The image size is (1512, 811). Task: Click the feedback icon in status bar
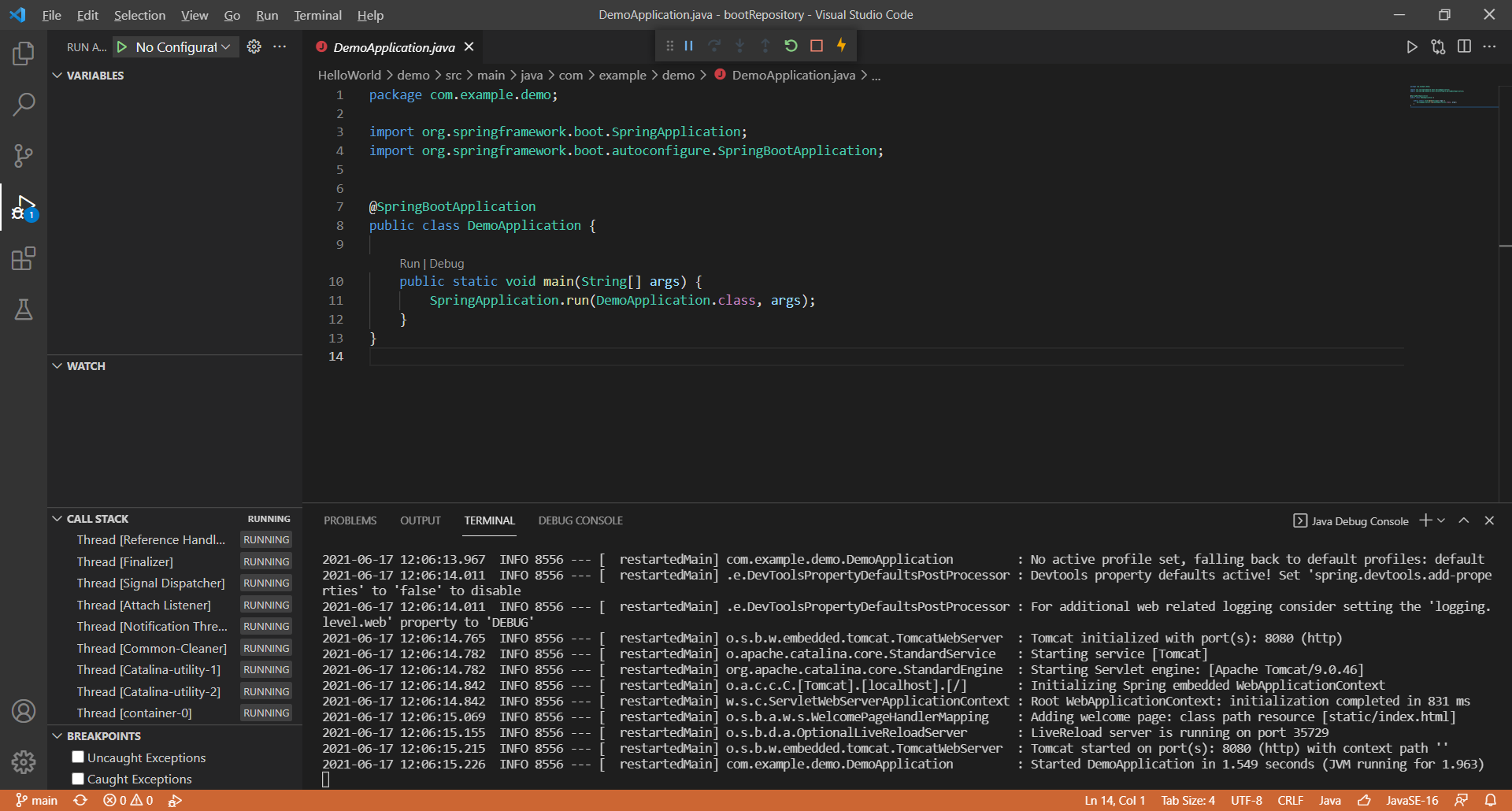(1462, 800)
